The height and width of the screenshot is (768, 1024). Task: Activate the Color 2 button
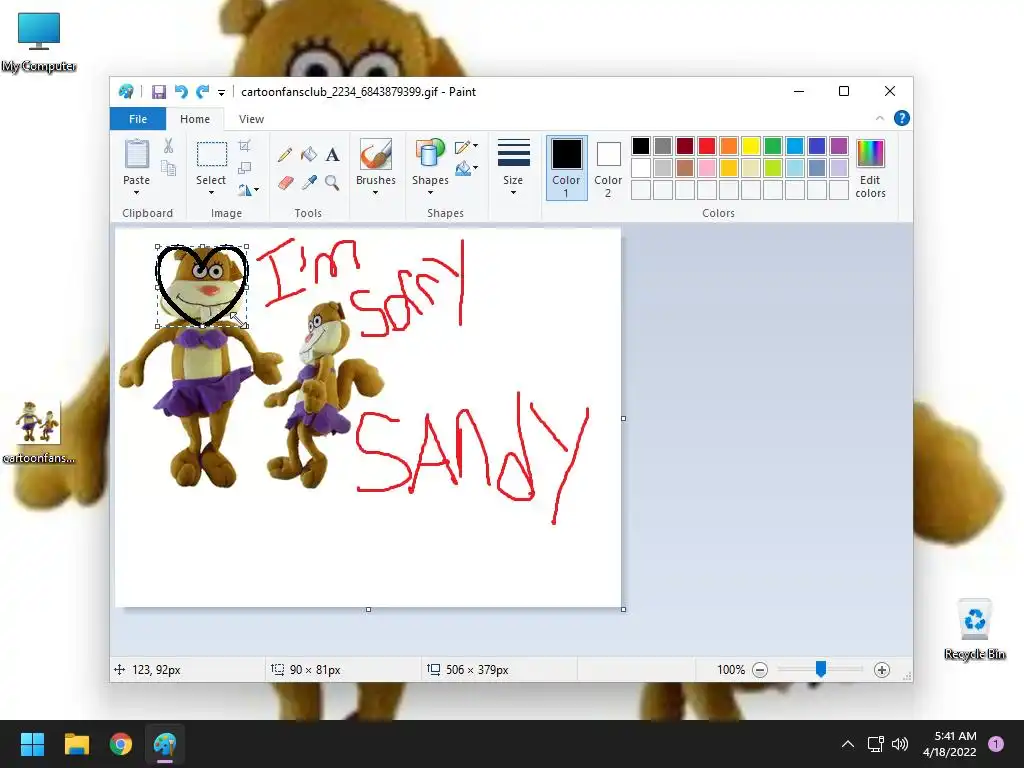click(x=608, y=168)
